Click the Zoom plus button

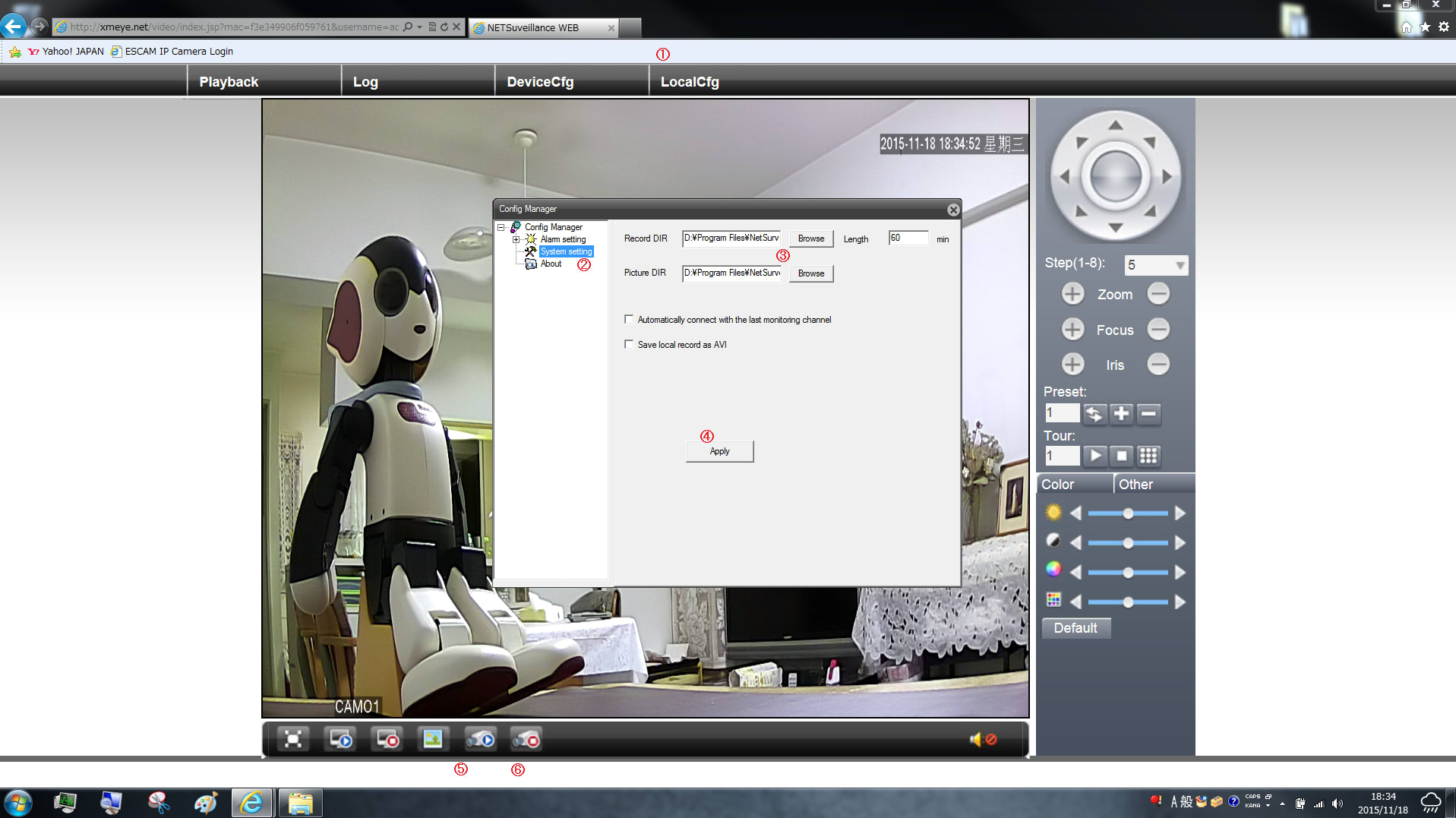pos(1072,294)
